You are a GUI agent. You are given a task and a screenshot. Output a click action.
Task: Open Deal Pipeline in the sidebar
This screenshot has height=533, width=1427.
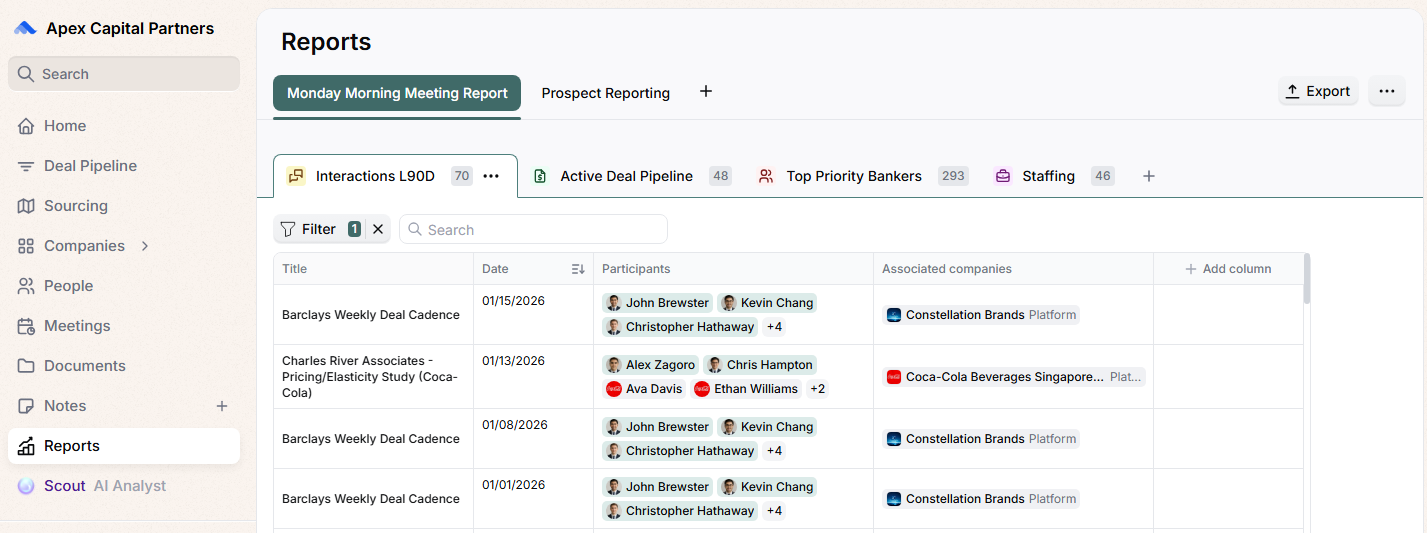tap(124, 166)
